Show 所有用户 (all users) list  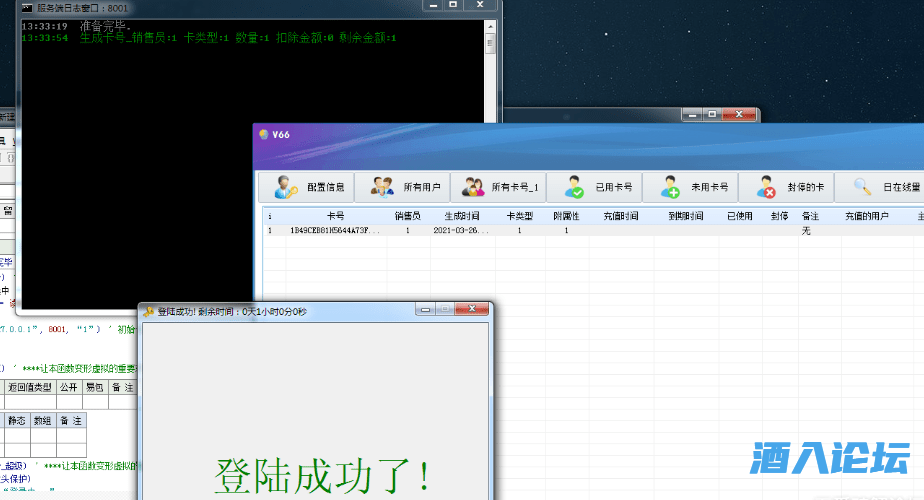[402, 187]
